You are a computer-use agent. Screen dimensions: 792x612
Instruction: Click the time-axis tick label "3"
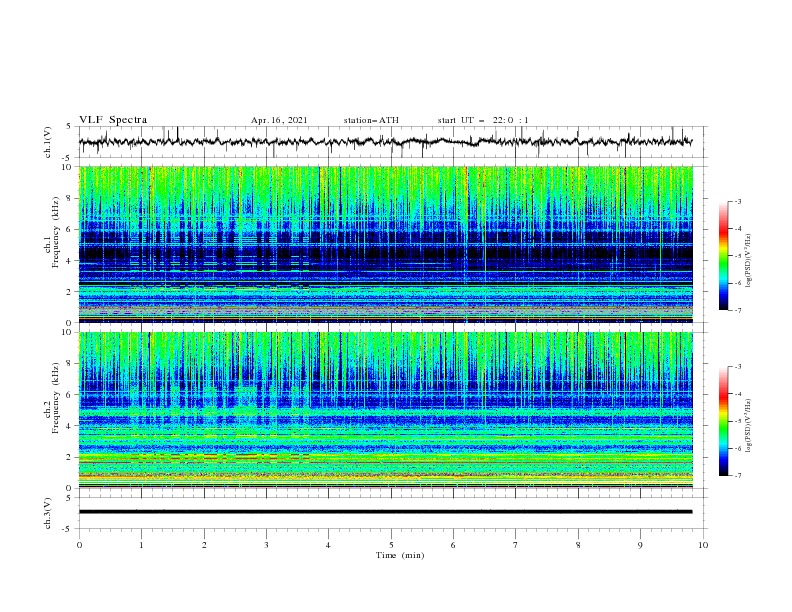266,545
